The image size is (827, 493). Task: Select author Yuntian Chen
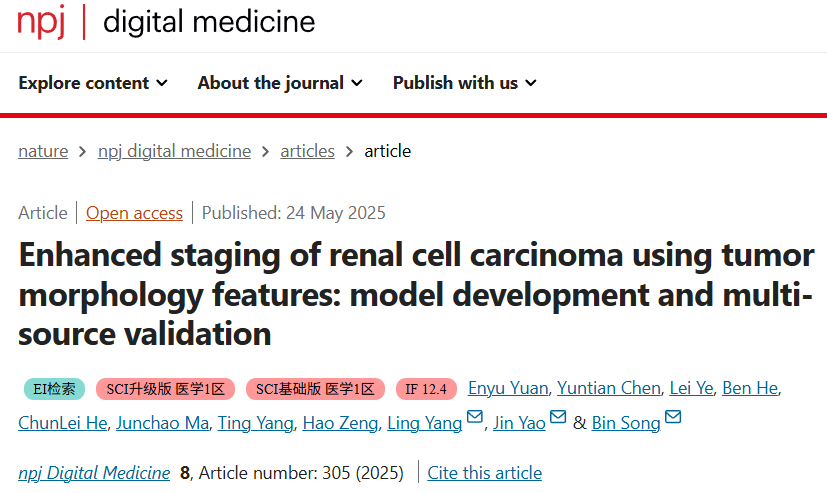(x=609, y=388)
